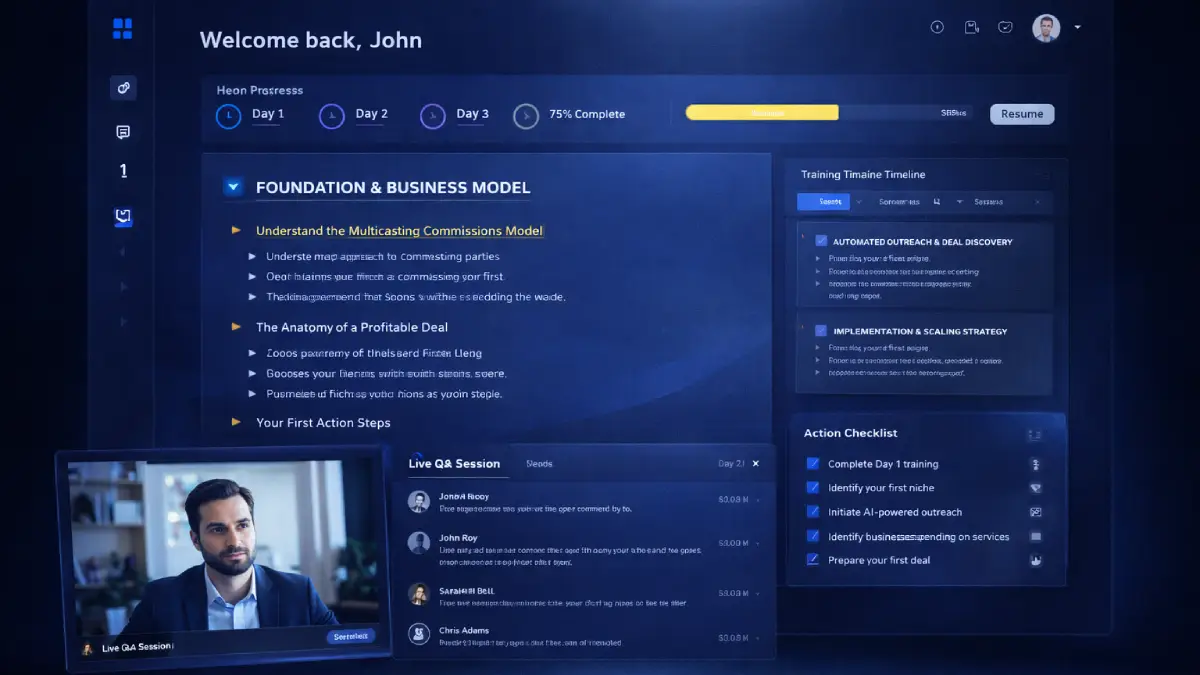
Task: Open John Roy avatar in Q&A list
Action: [419, 543]
